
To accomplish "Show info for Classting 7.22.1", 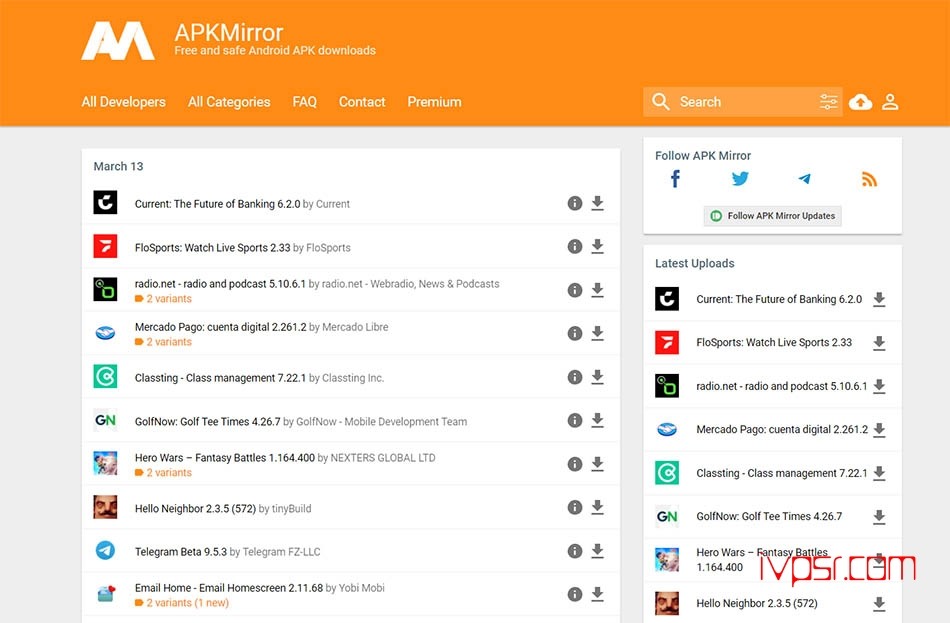I will click(575, 377).
